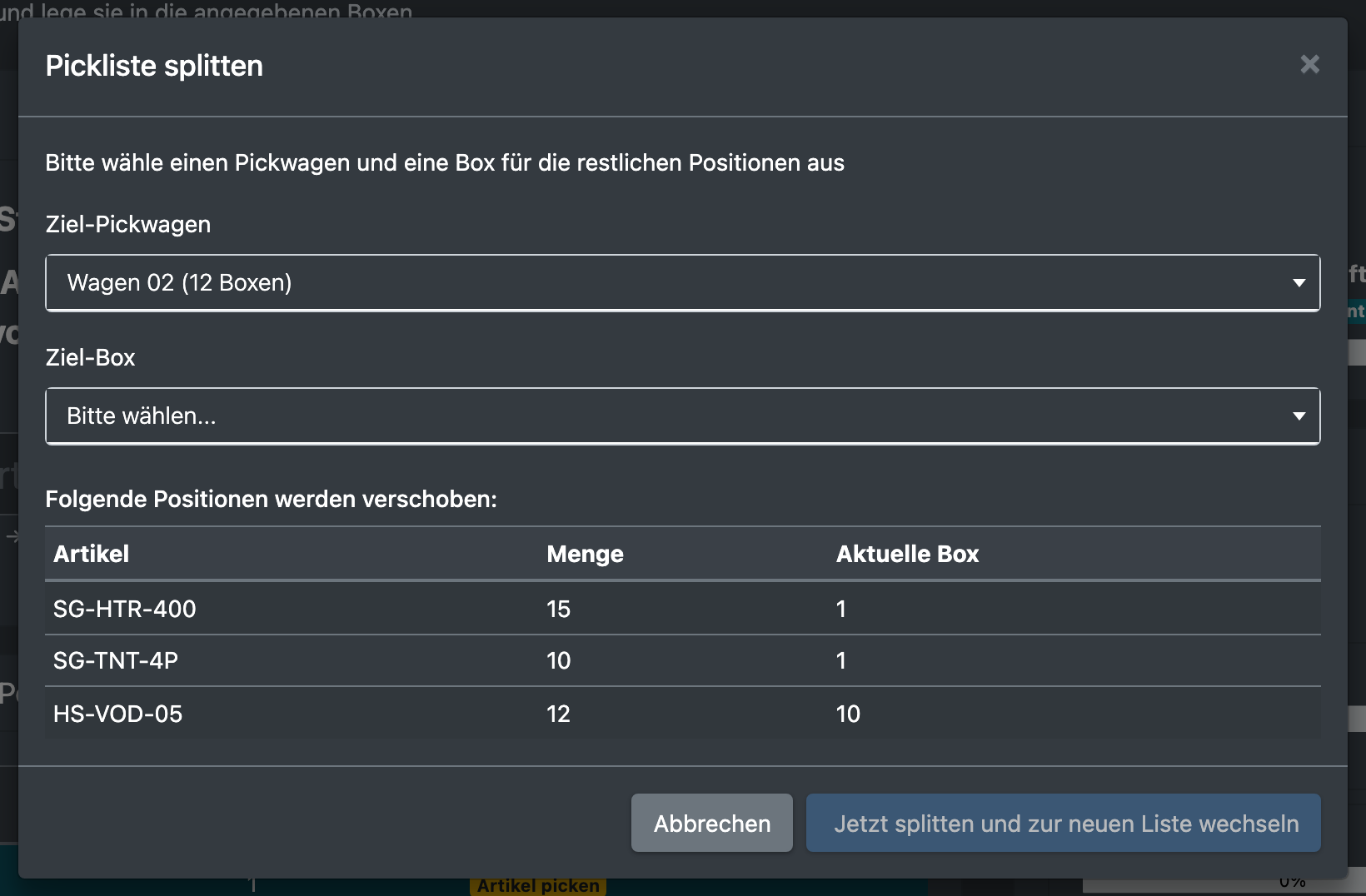
Task: Select the HS-VOD-05 article cell
Action: tap(118, 714)
